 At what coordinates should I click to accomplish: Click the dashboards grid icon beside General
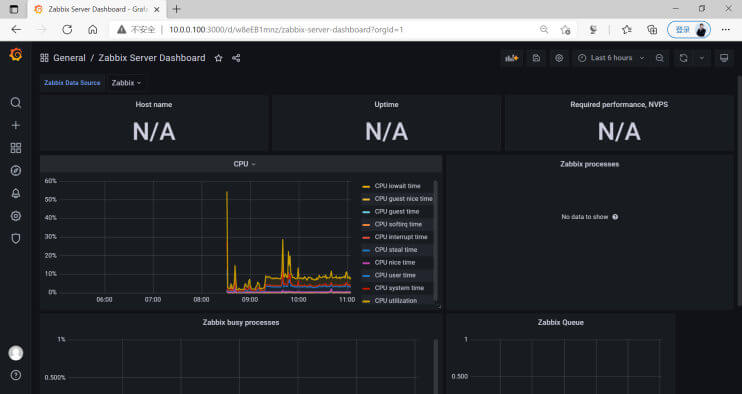pyautogui.click(x=44, y=58)
